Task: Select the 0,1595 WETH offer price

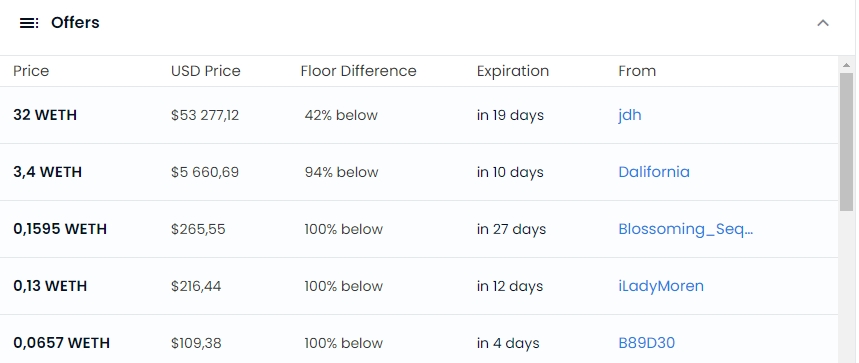Action: coord(60,229)
